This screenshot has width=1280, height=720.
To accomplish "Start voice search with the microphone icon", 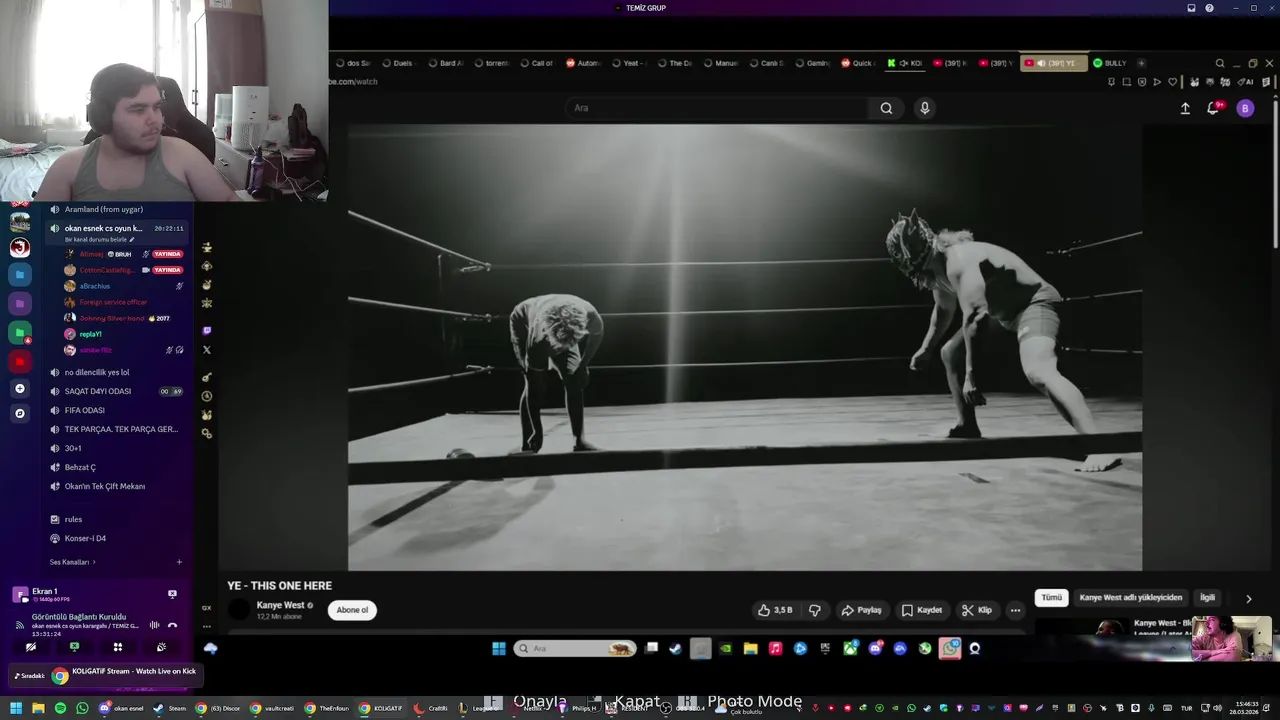I will 925,108.
